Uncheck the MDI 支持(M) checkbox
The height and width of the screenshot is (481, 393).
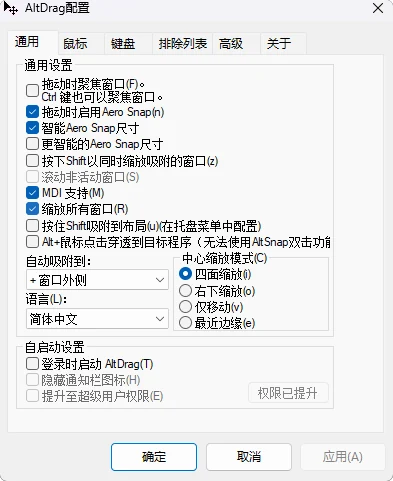click(x=32, y=193)
